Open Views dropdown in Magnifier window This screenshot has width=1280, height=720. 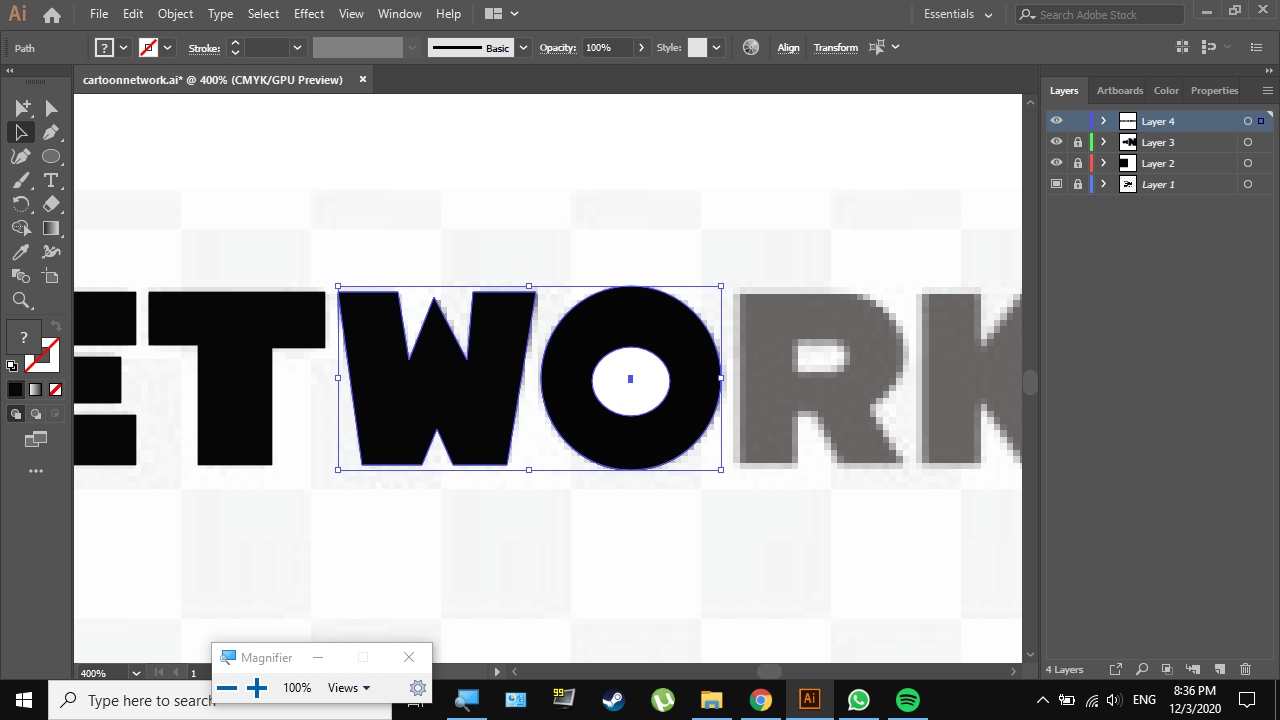click(x=349, y=688)
